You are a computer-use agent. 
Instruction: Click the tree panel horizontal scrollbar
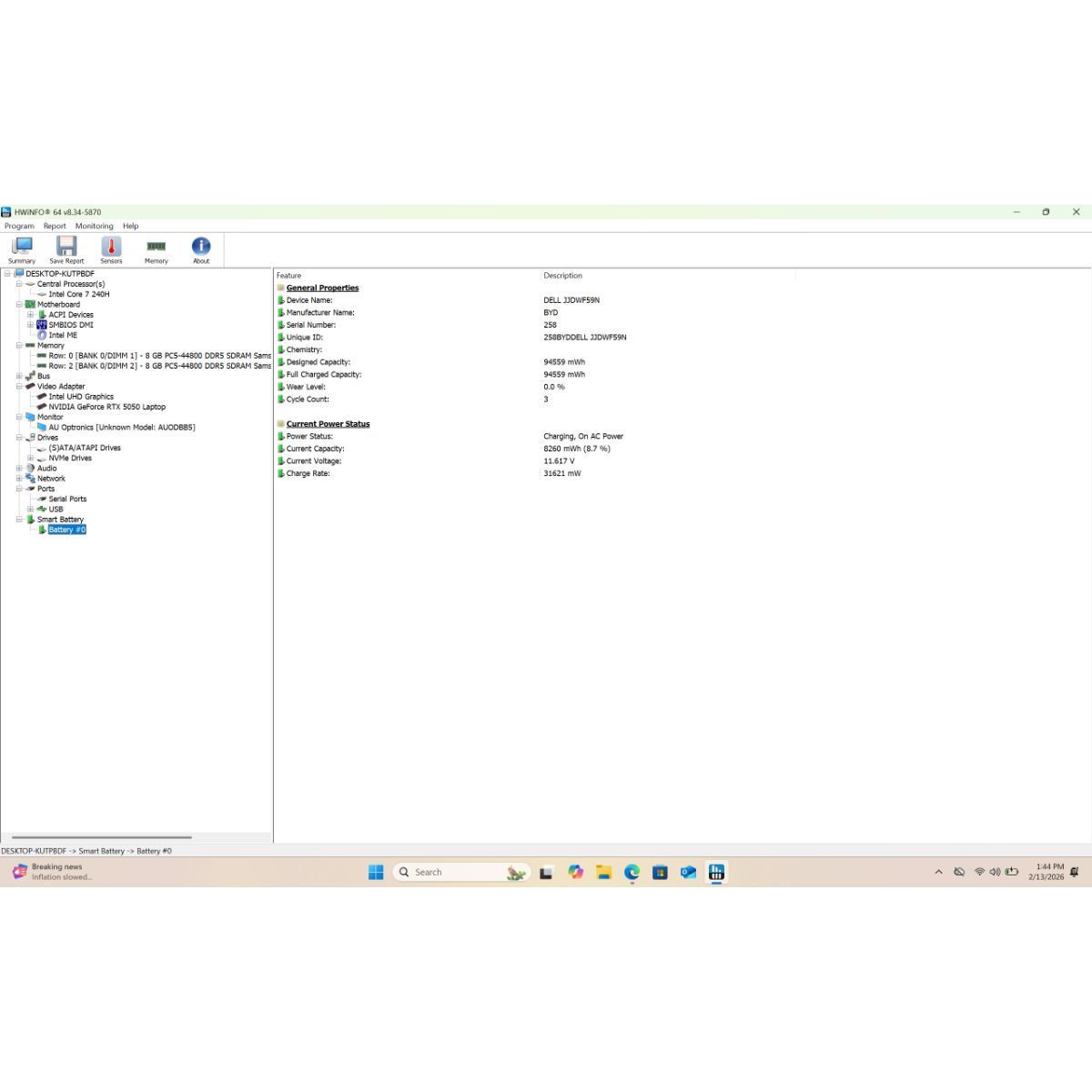(101, 837)
